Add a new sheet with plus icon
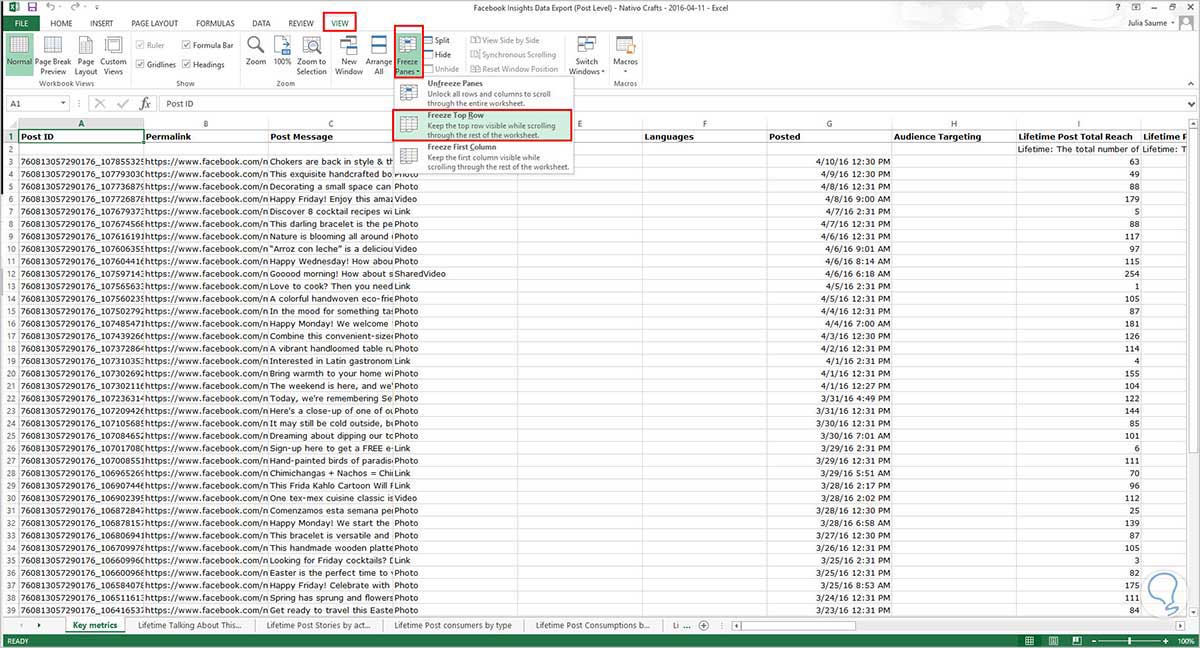 pyautogui.click(x=704, y=625)
